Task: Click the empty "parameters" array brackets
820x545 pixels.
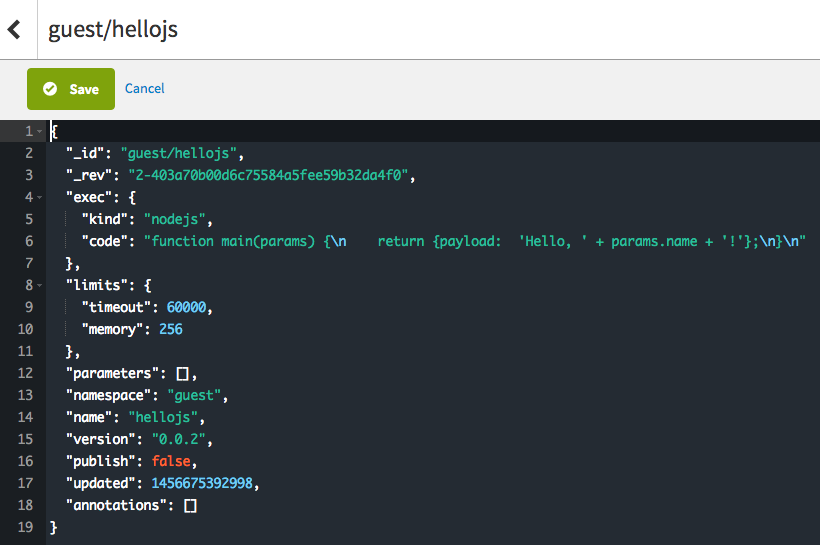Action: pyautogui.click(x=185, y=373)
